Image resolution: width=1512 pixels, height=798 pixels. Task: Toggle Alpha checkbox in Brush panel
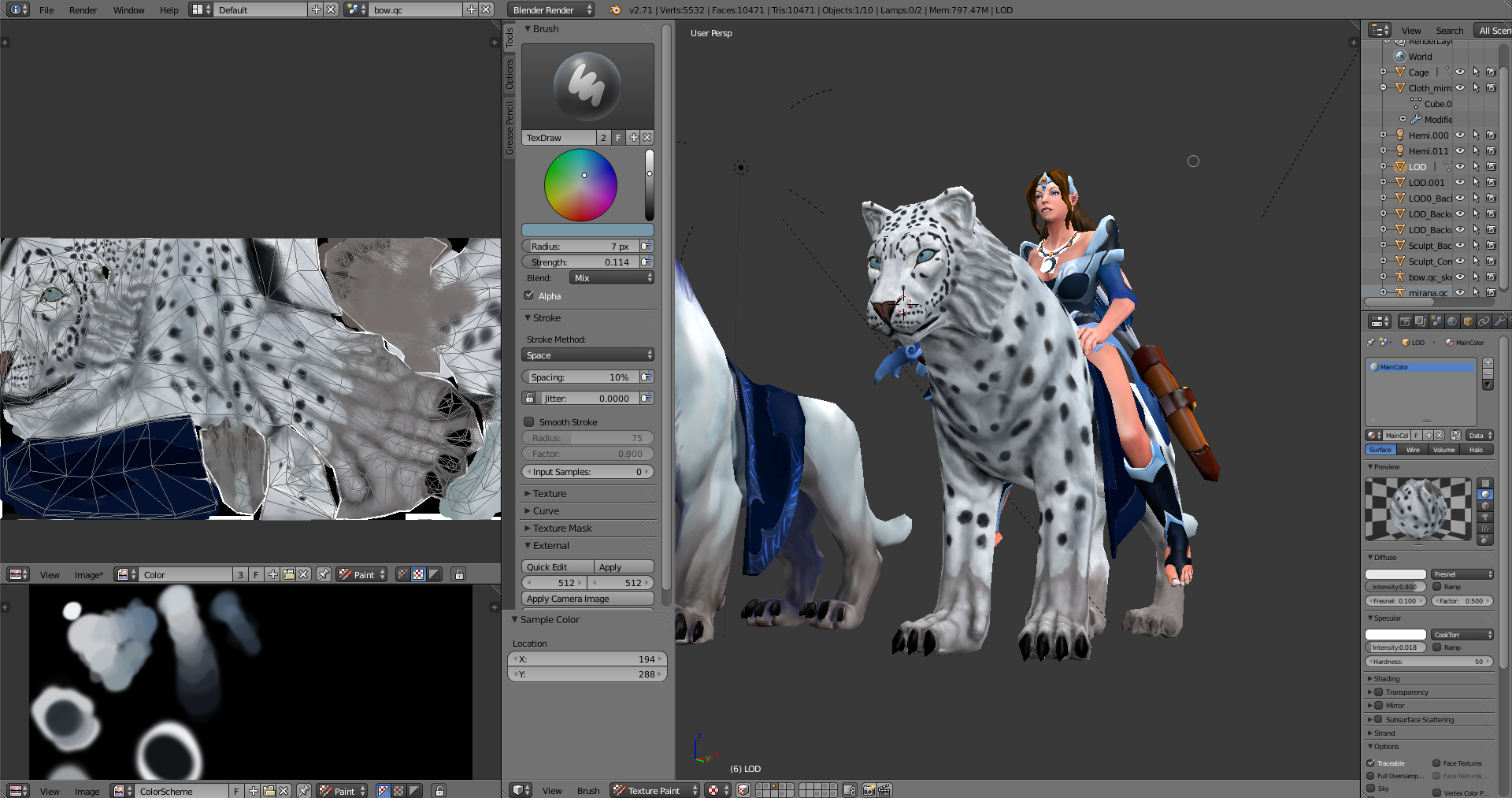click(529, 295)
